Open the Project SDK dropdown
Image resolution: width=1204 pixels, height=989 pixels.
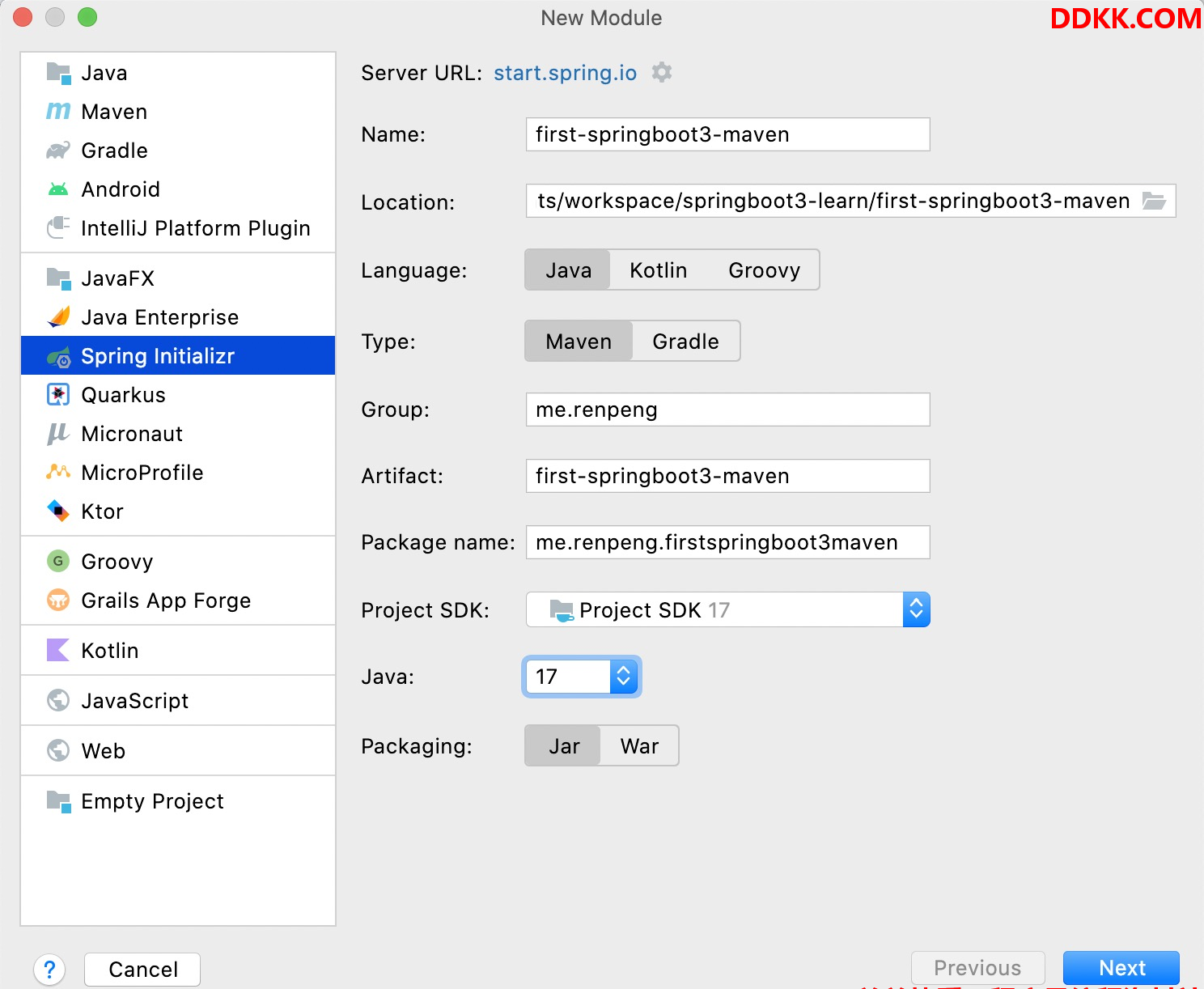point(916,609)
